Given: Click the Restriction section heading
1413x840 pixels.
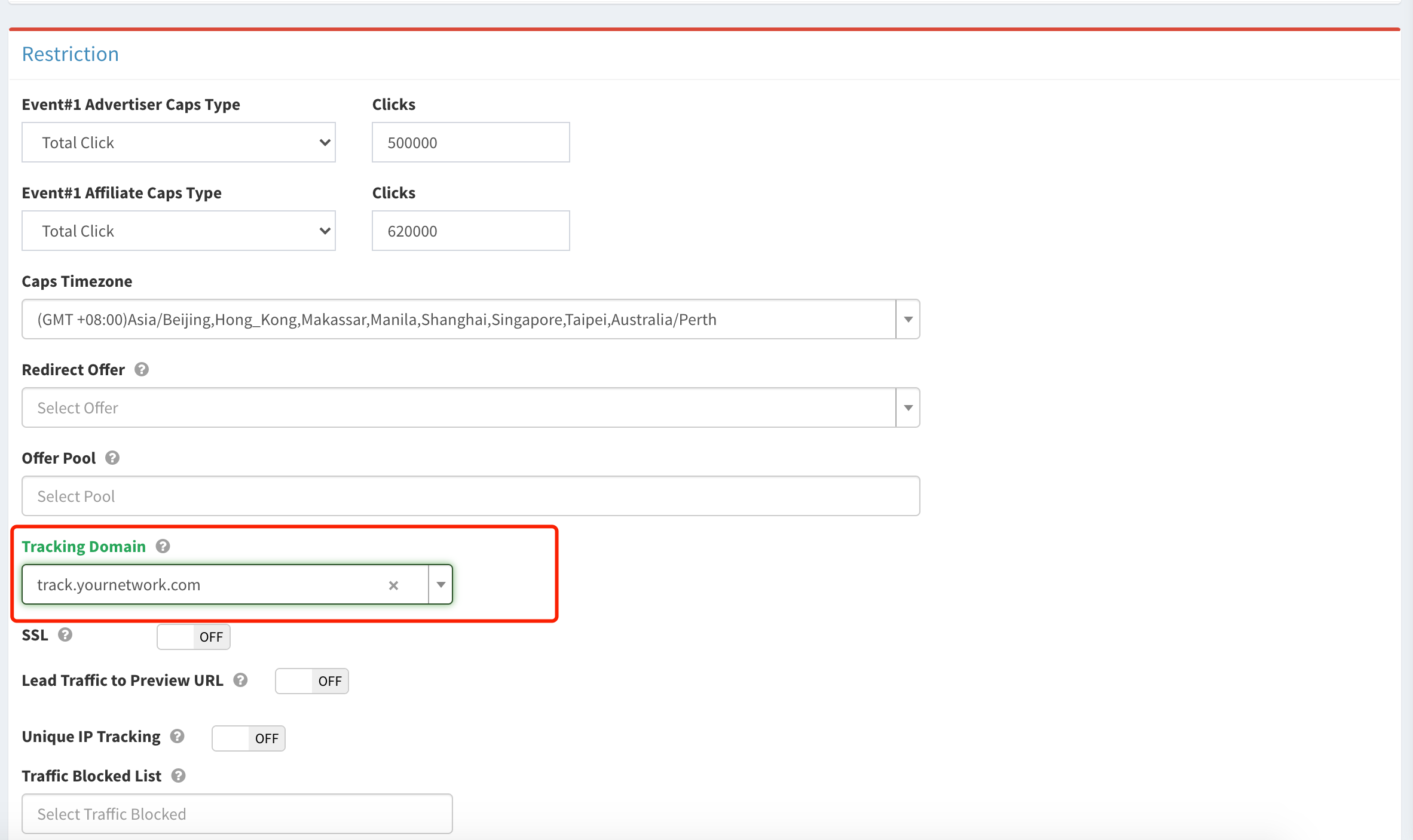Looking at the screenshot, I should [x=70, y=54].
